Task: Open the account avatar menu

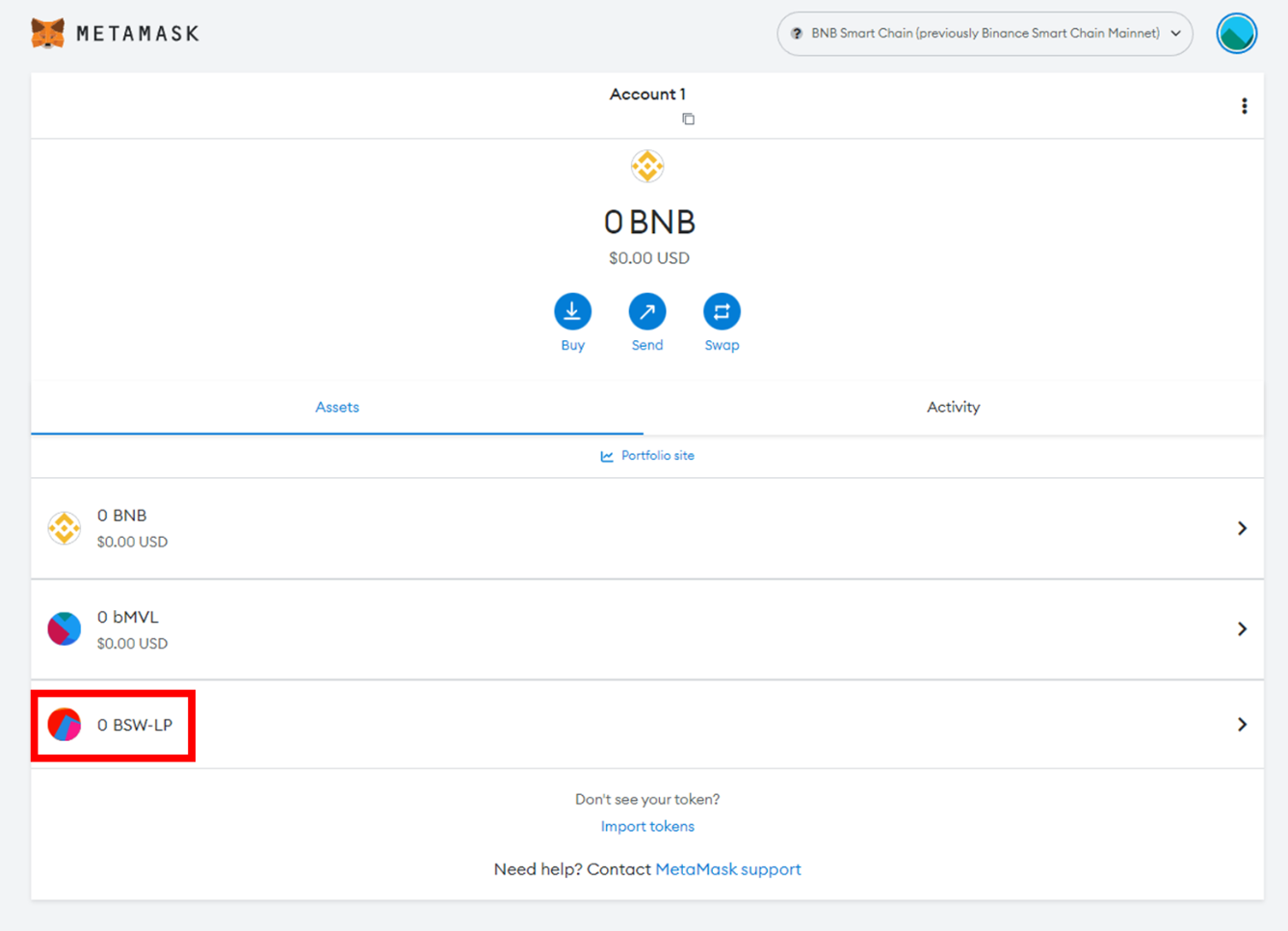Action: click(x=1236, y=34)
